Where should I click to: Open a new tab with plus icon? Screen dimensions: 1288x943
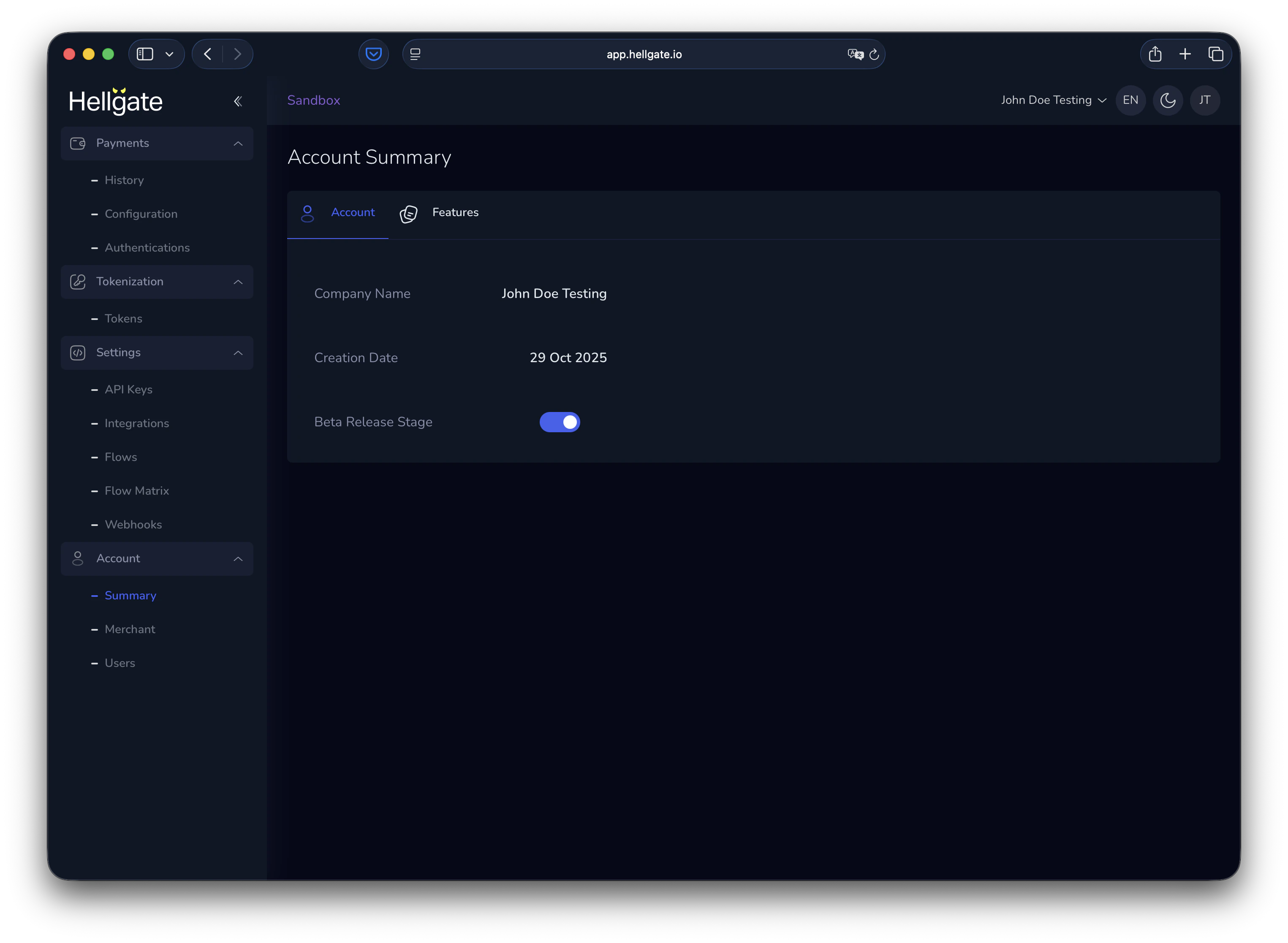click(x=1185, y=54)
